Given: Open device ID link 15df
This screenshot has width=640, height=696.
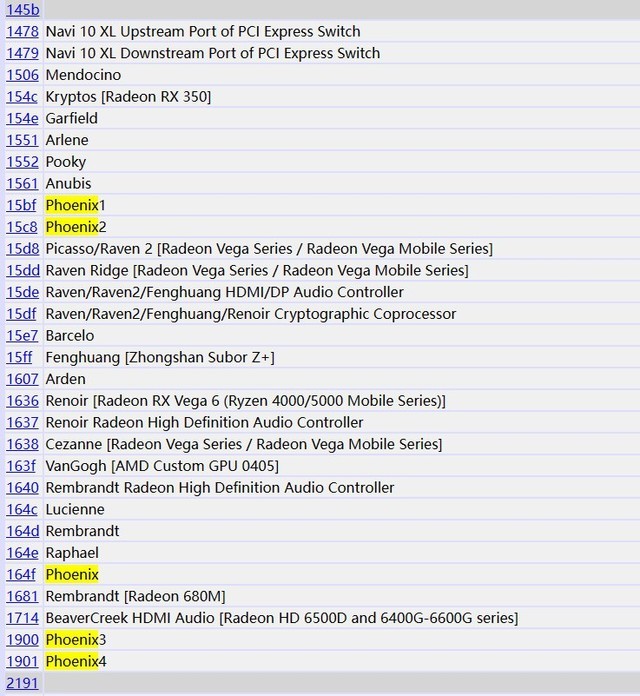Looking at the screenshot, I should coord(21,314).
